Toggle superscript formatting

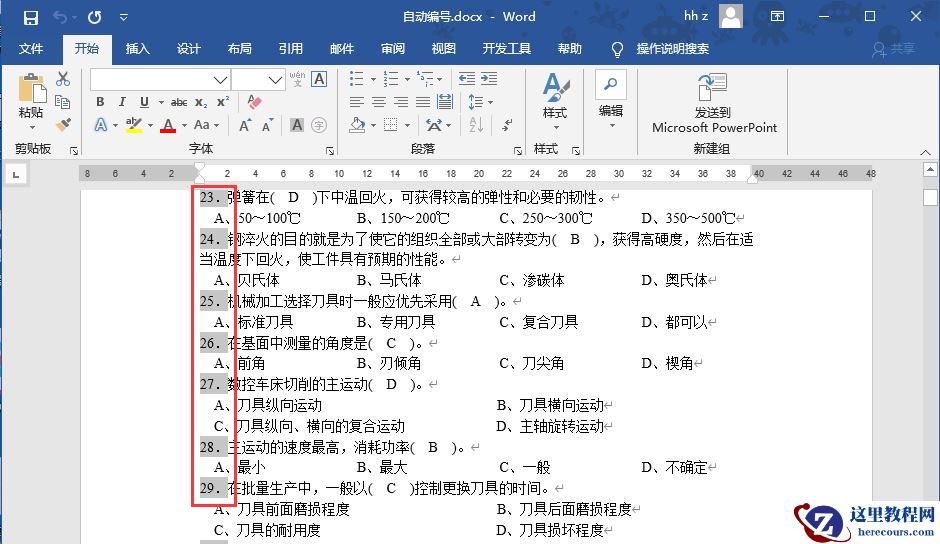pyautogui.click(x=222, y=102)
